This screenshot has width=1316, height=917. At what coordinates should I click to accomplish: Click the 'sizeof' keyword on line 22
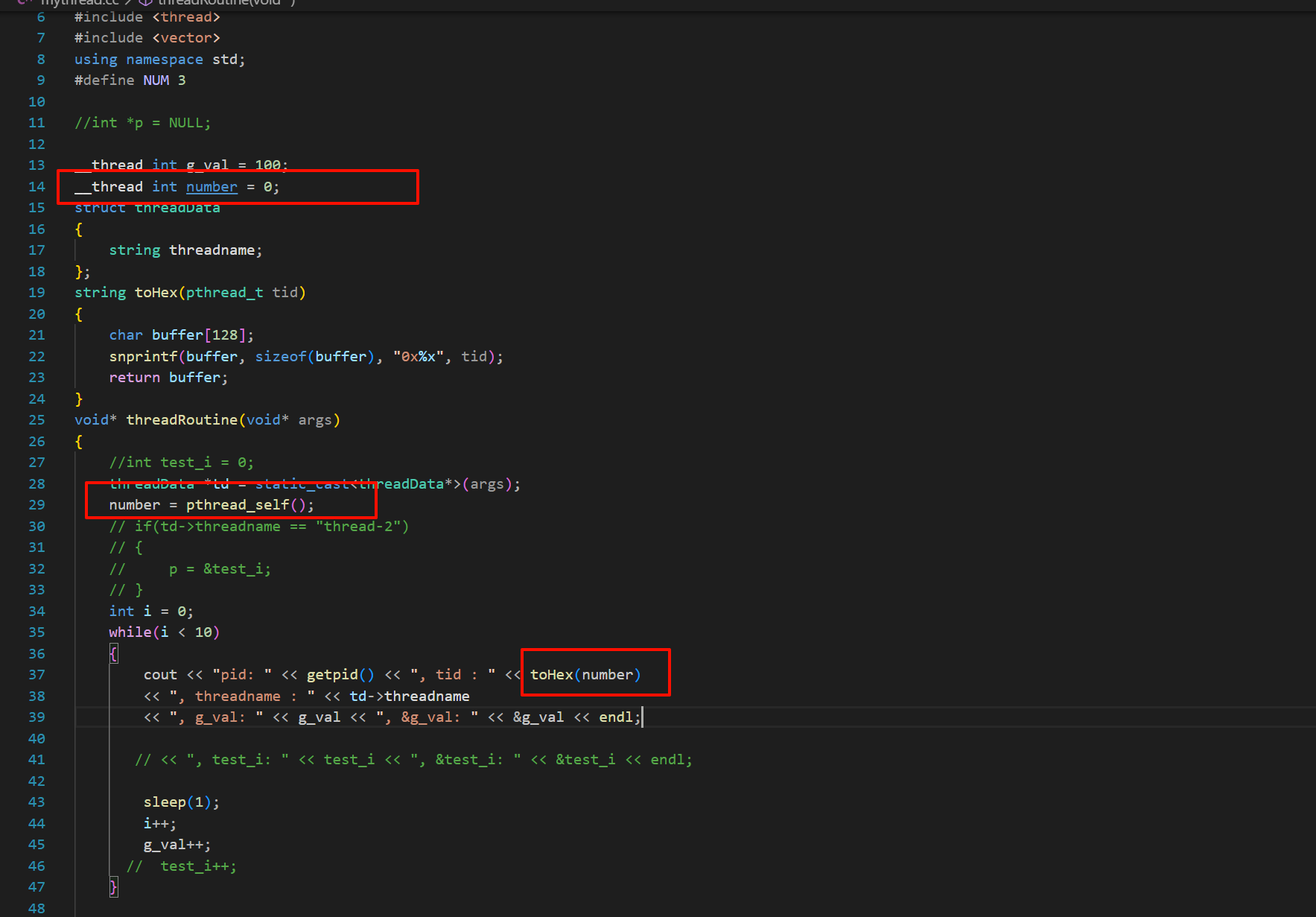coord(280,357)
